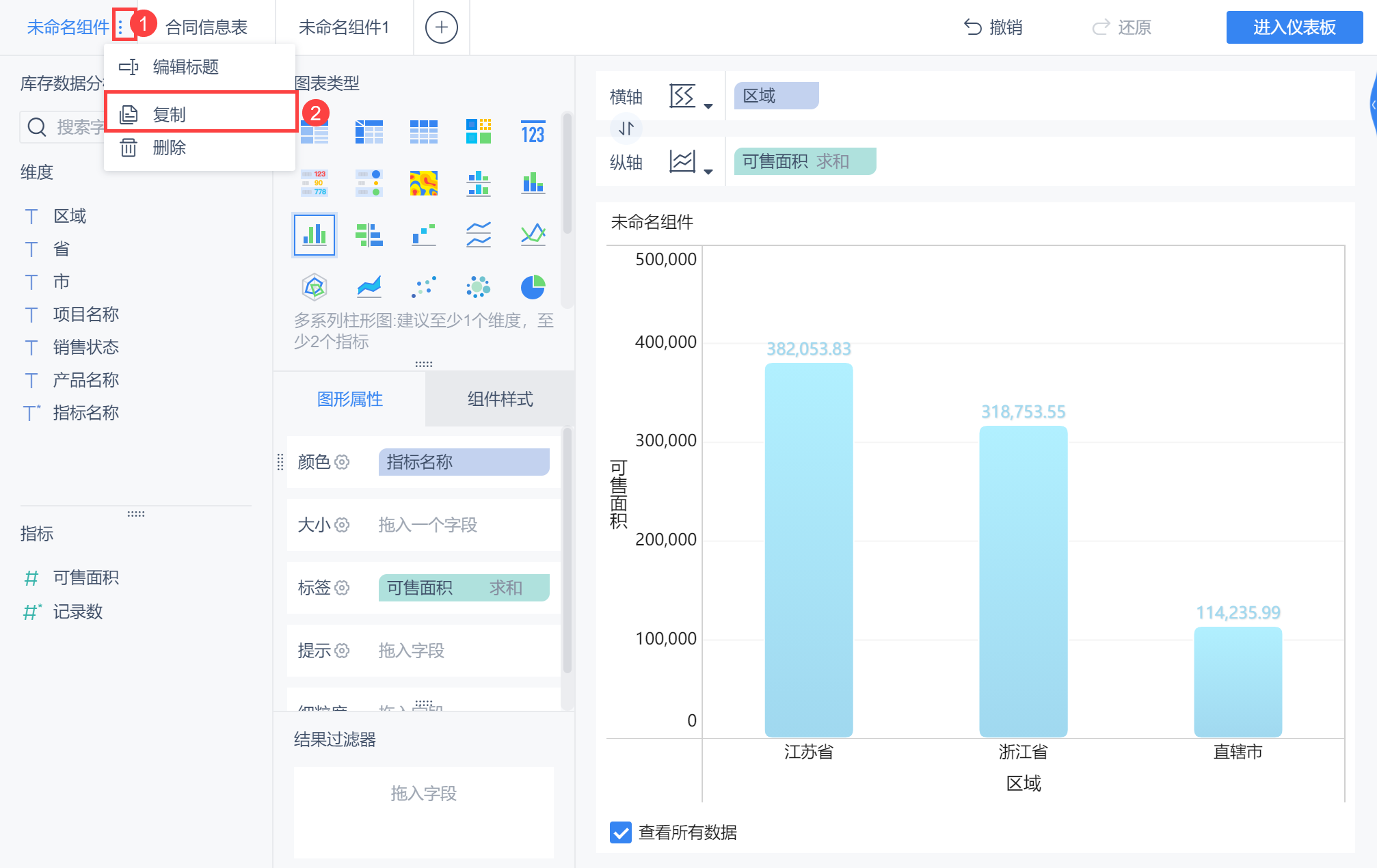This screenshot has width=1377, height=868.
Task: Open the 大小 settings gear icon
Action: click(342, 525)
